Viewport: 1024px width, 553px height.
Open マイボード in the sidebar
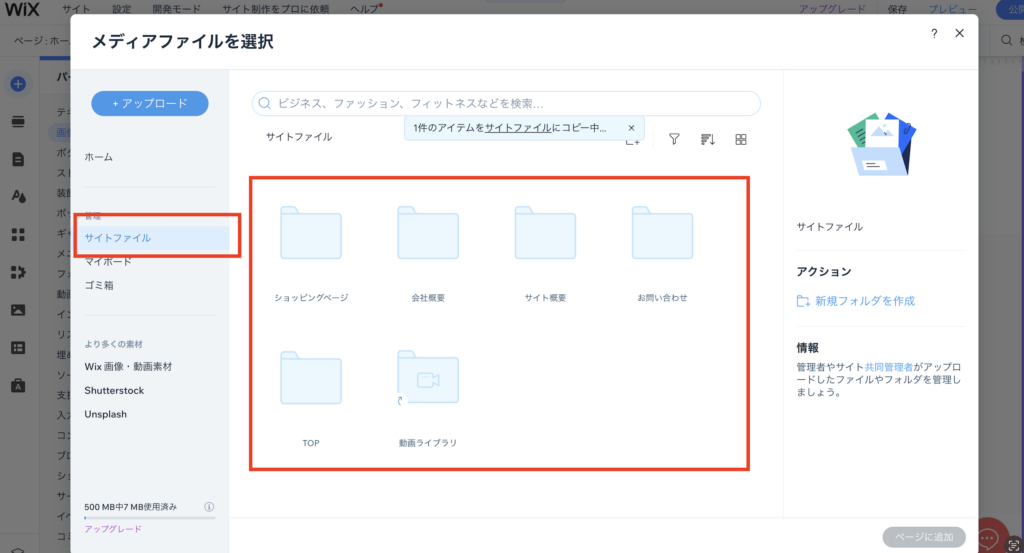tap(108, 262)
